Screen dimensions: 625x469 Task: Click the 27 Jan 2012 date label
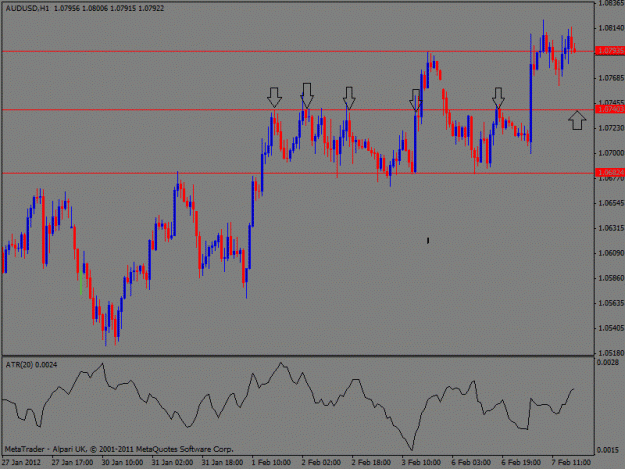pos(21,463)
